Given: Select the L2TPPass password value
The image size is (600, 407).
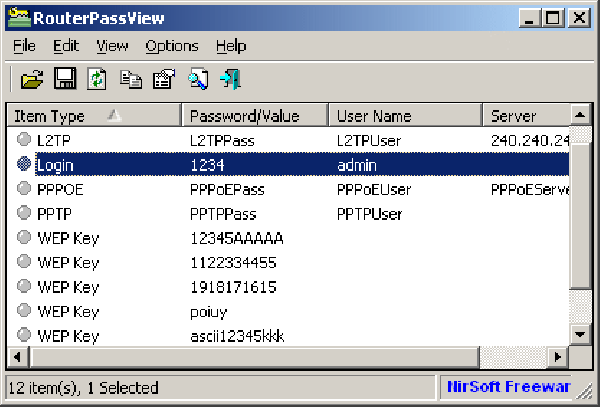Looking at the screenshot, I should [222, 140].
